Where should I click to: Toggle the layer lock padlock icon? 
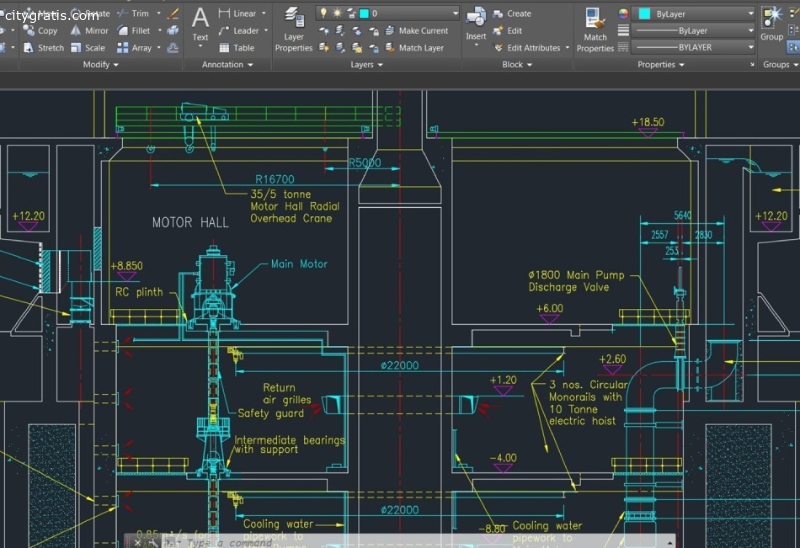coord(350,14)
